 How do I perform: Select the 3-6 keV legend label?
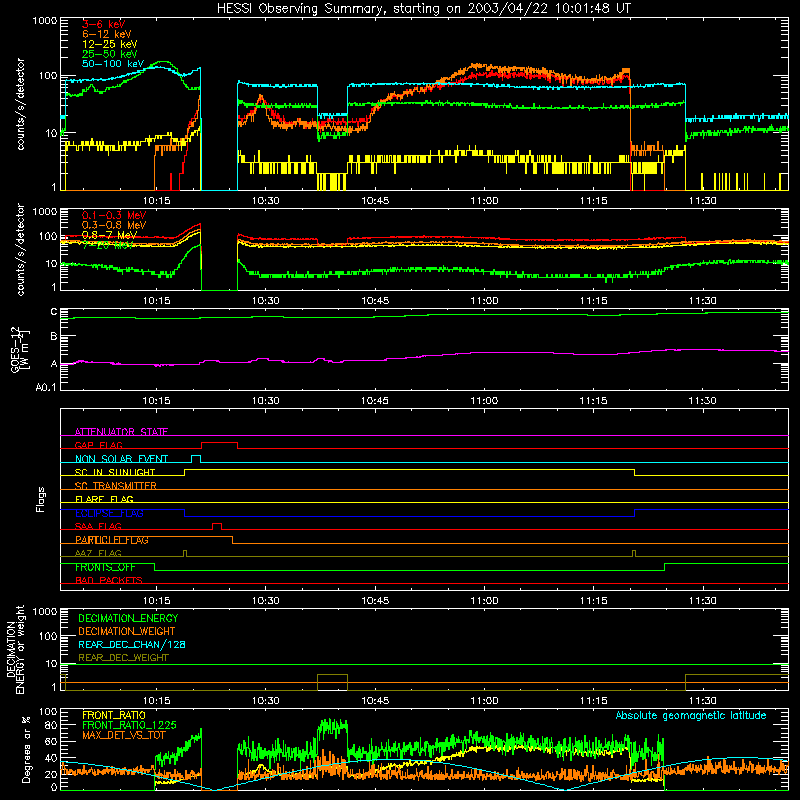103,24
